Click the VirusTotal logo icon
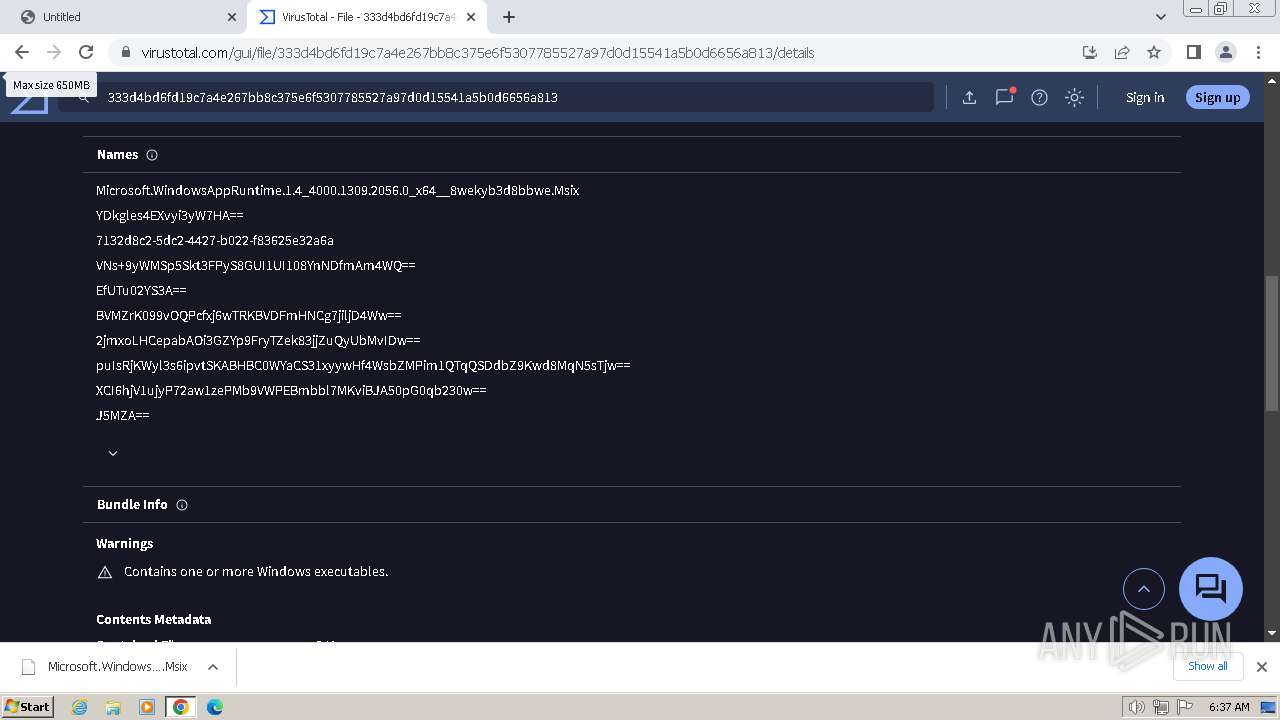Viewport: 1280px width, 720px height. (x=30, y=98)
